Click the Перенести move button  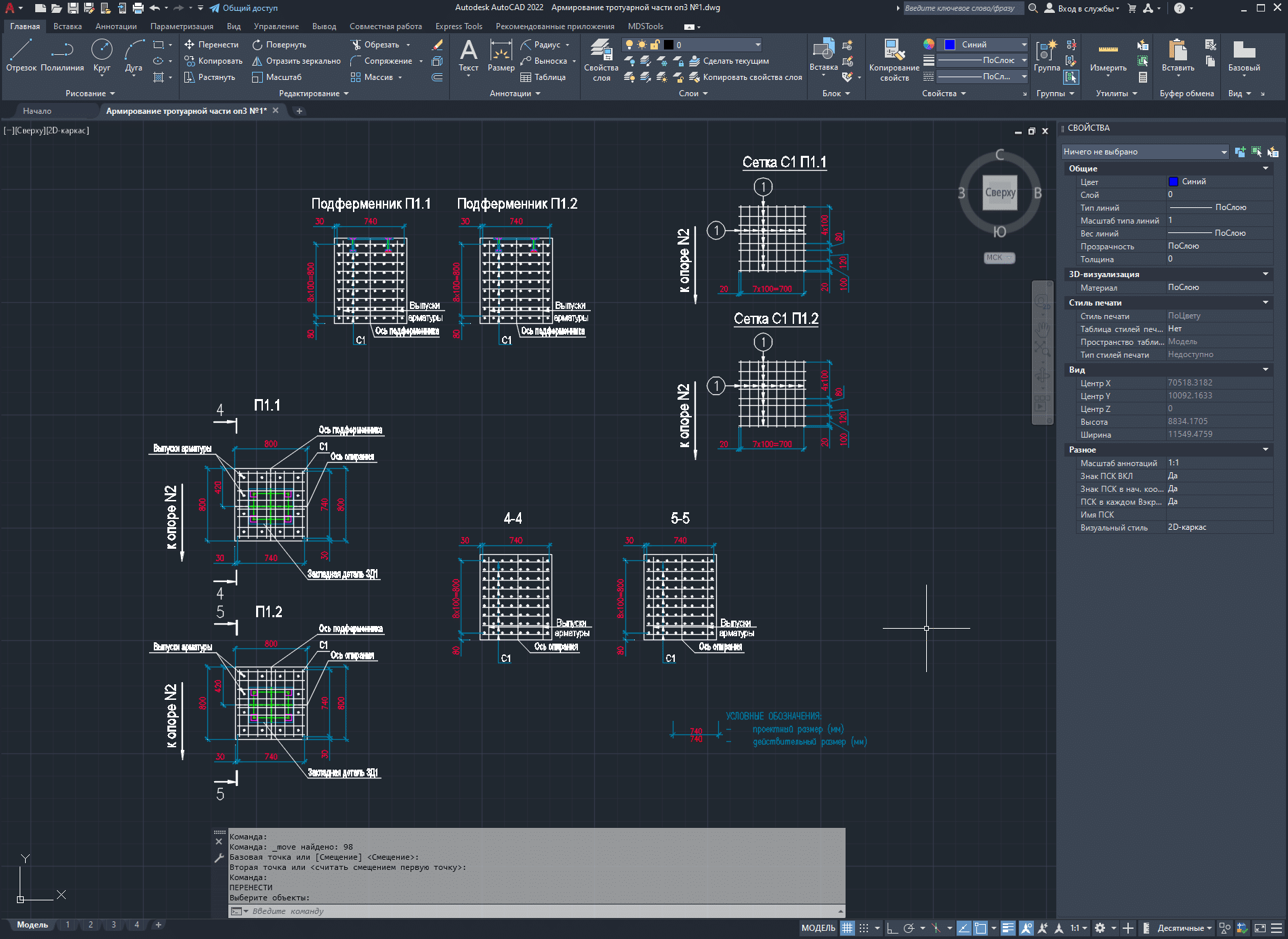211,45
